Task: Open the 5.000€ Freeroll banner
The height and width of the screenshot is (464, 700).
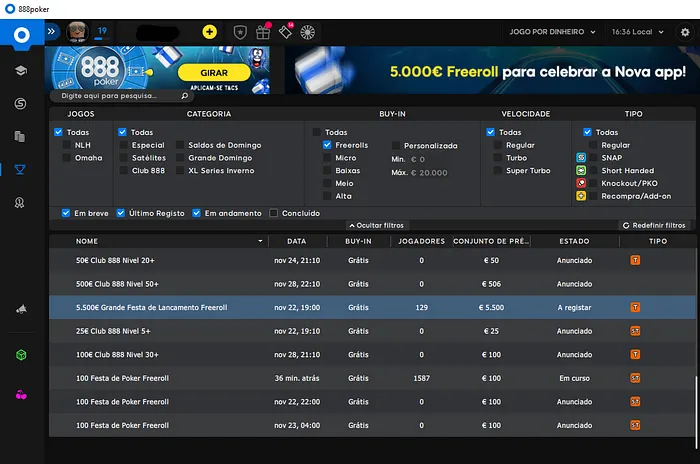Action: click(x=492, y=70)
